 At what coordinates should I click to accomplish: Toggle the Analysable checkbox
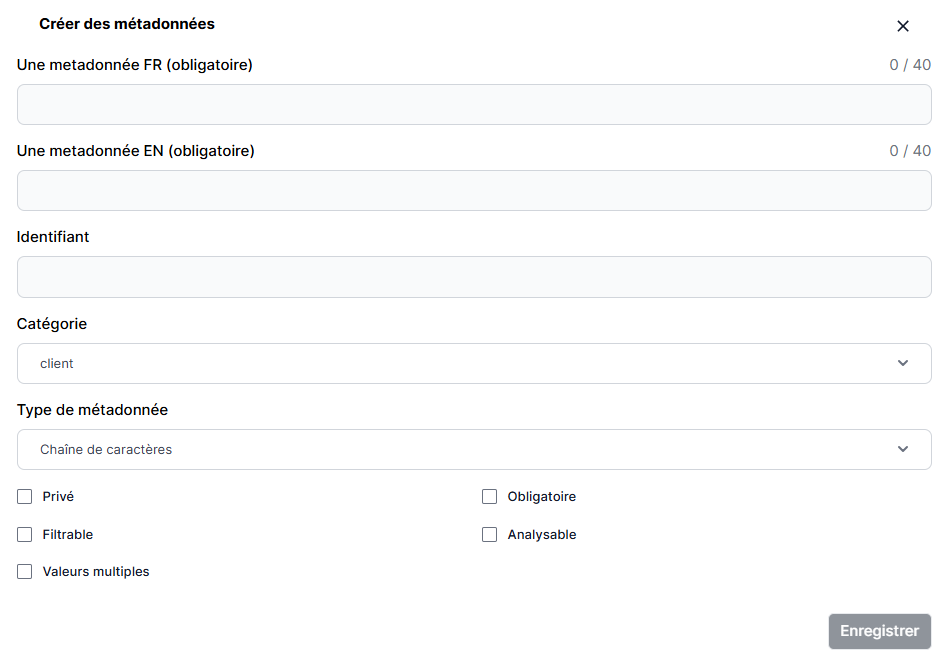point(490,535)
